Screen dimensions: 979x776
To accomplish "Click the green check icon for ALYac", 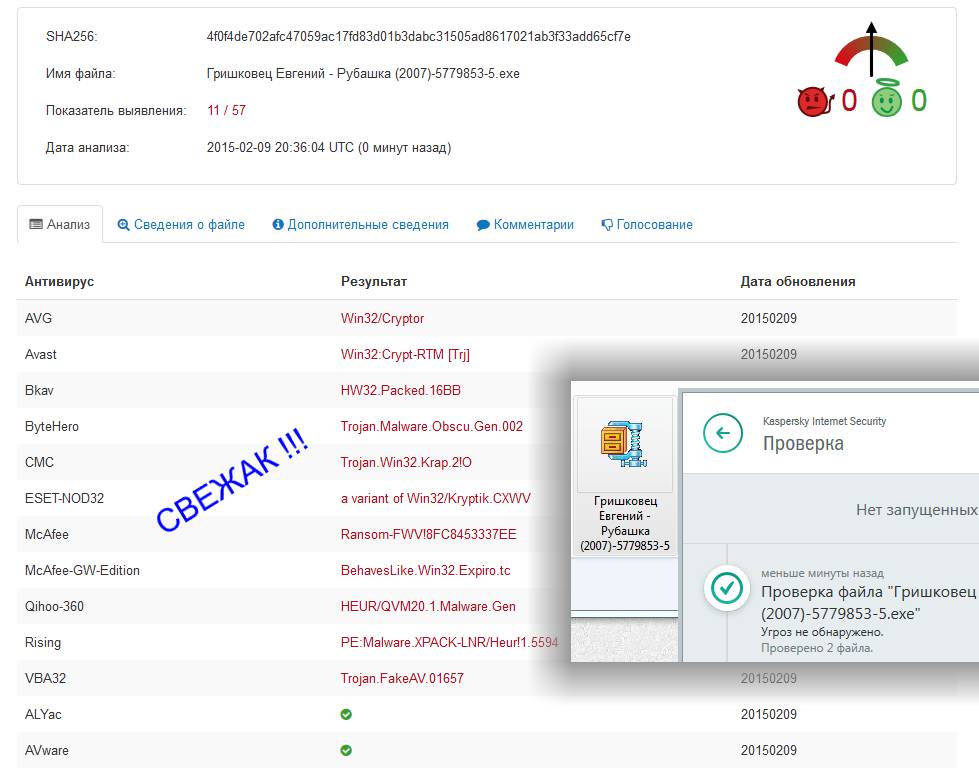I will [x=346, y=714].
